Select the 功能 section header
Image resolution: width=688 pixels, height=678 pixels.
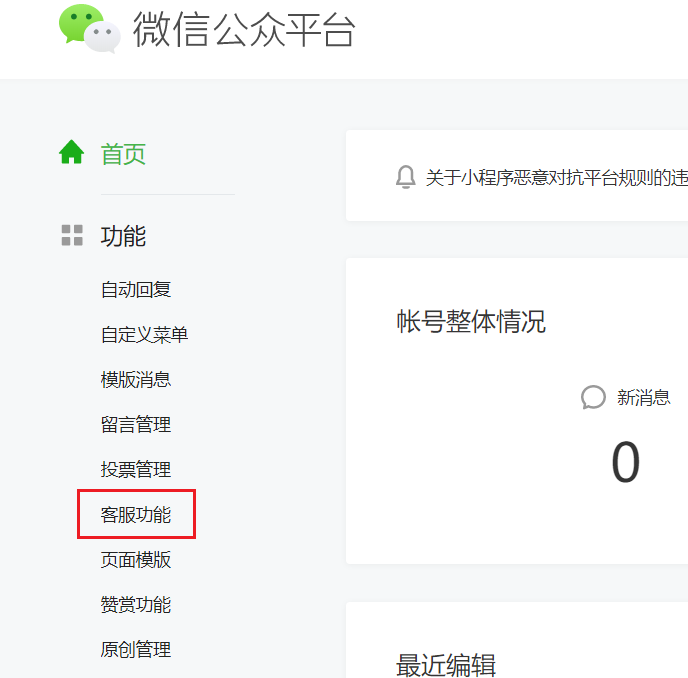123,236
